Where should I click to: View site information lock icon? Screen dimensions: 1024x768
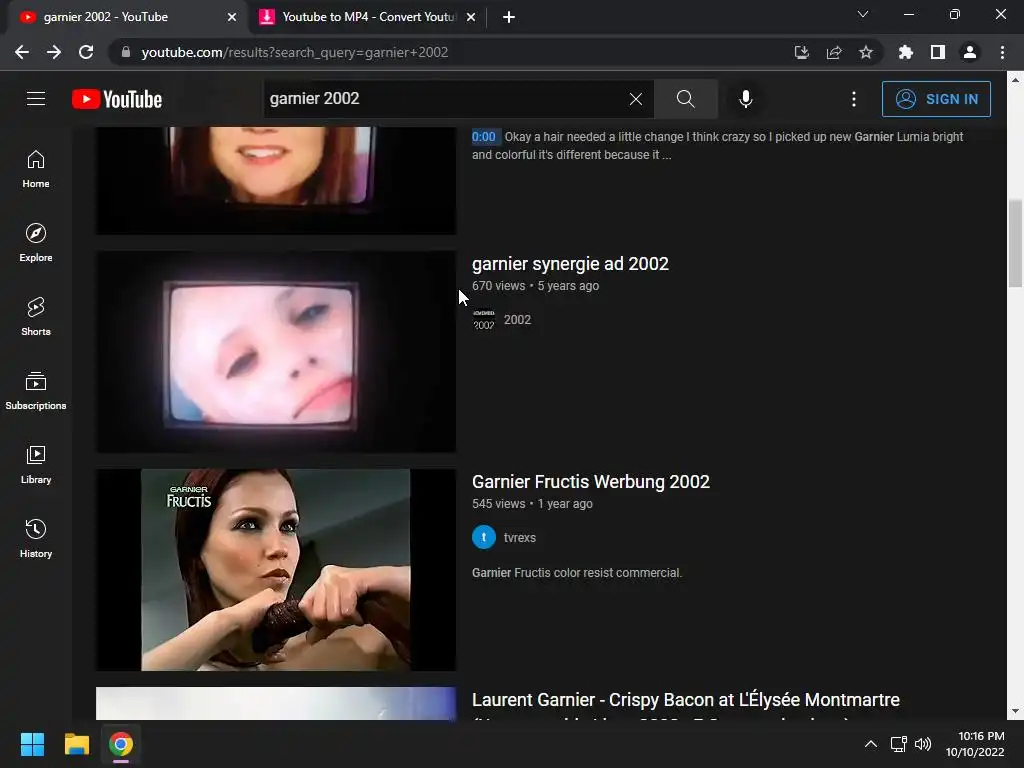point(126,52)
